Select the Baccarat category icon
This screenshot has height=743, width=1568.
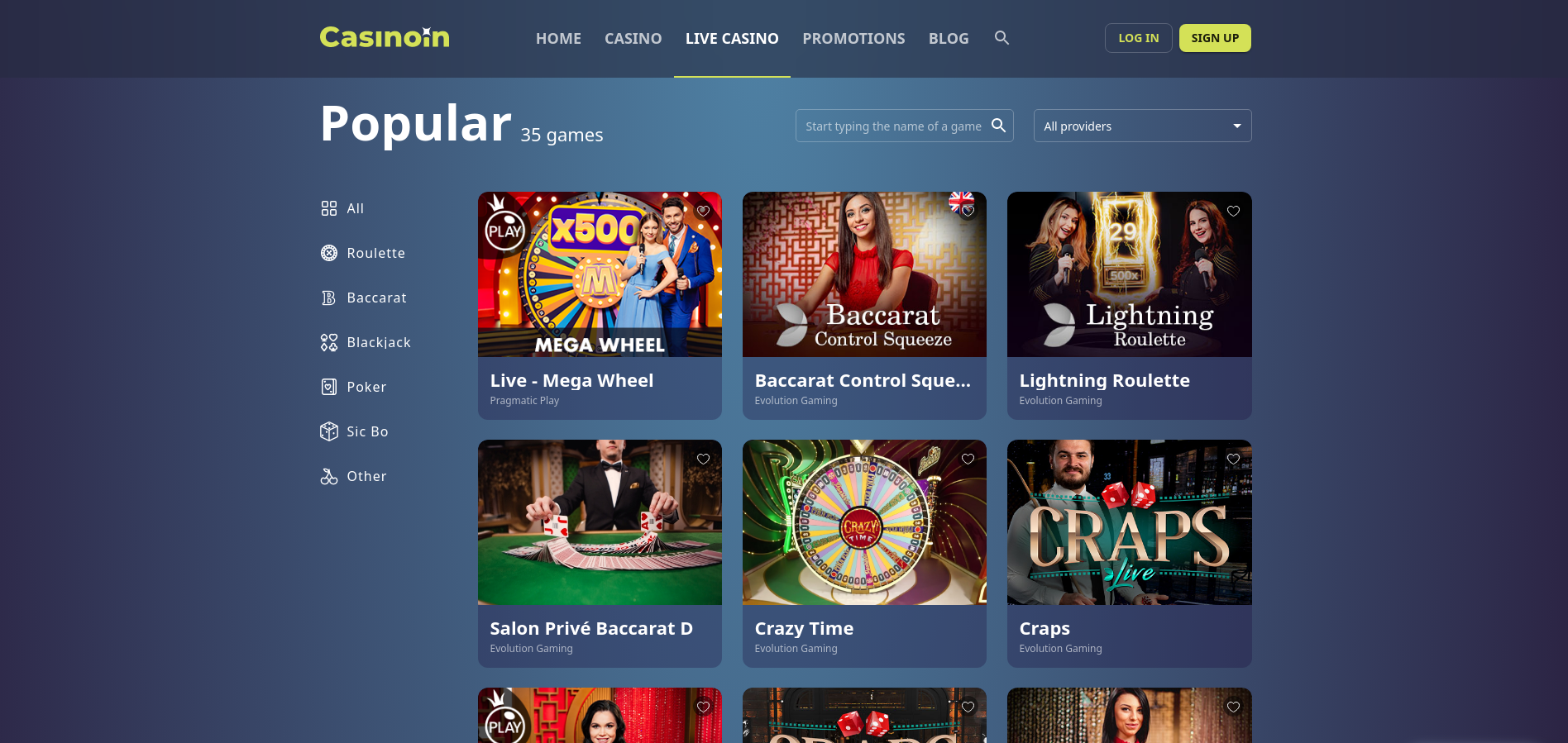[329, 298]
